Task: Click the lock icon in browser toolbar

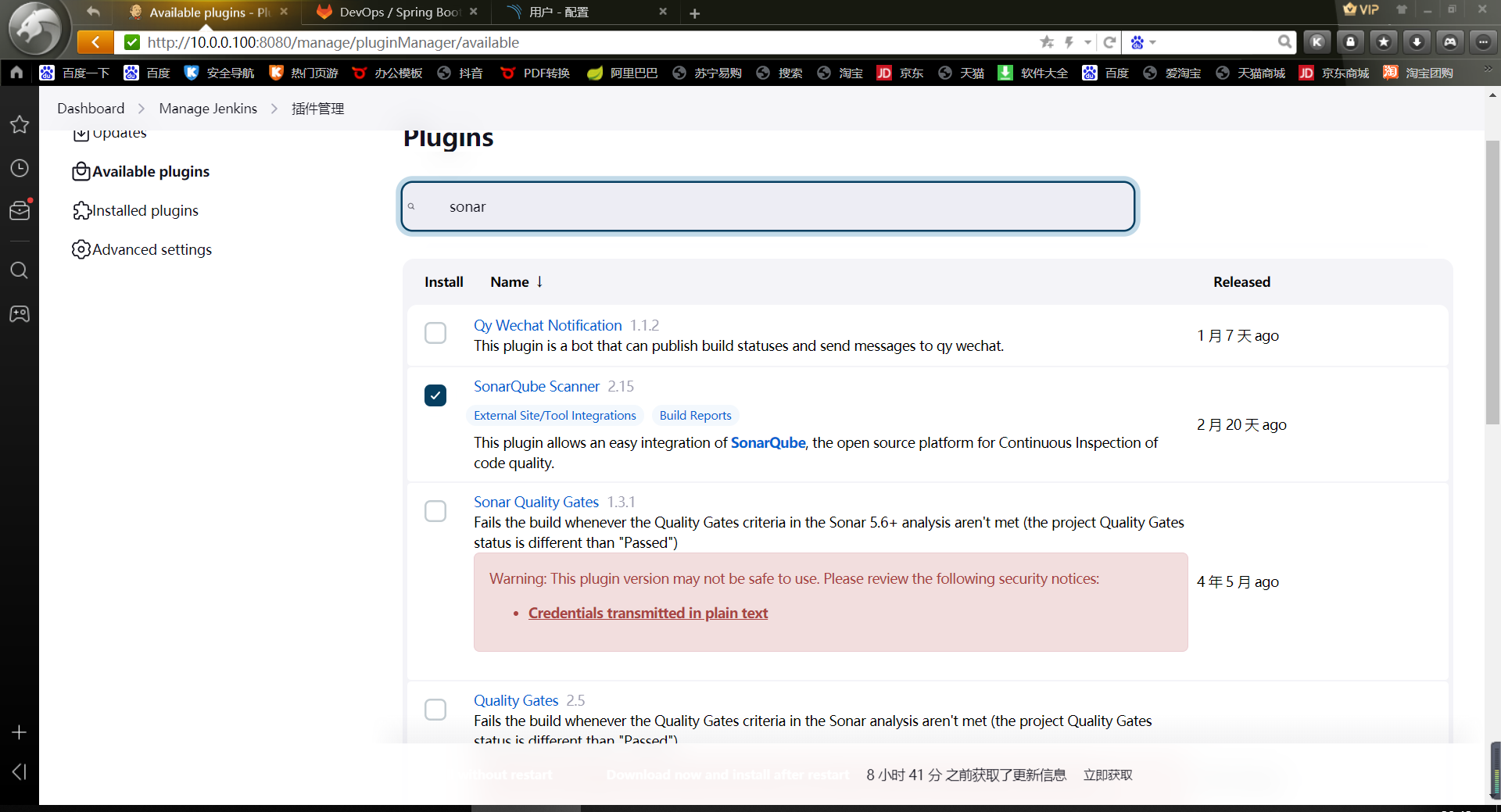Action: (1350, 42)
